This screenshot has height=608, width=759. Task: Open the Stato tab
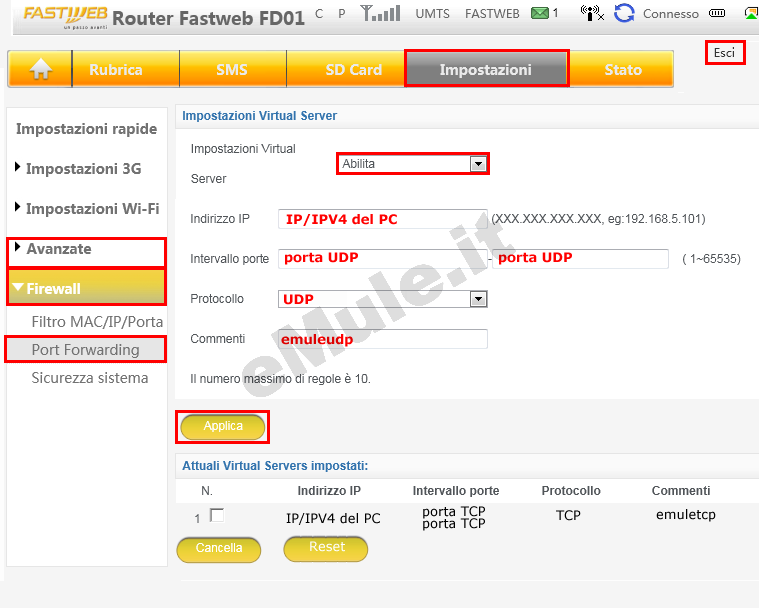[622, 69]
